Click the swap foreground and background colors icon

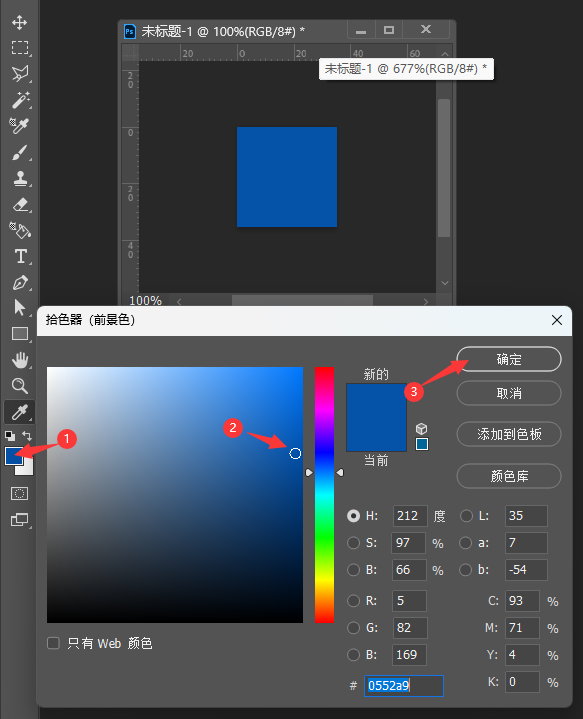pyautogui.click(x=27, y=436)
